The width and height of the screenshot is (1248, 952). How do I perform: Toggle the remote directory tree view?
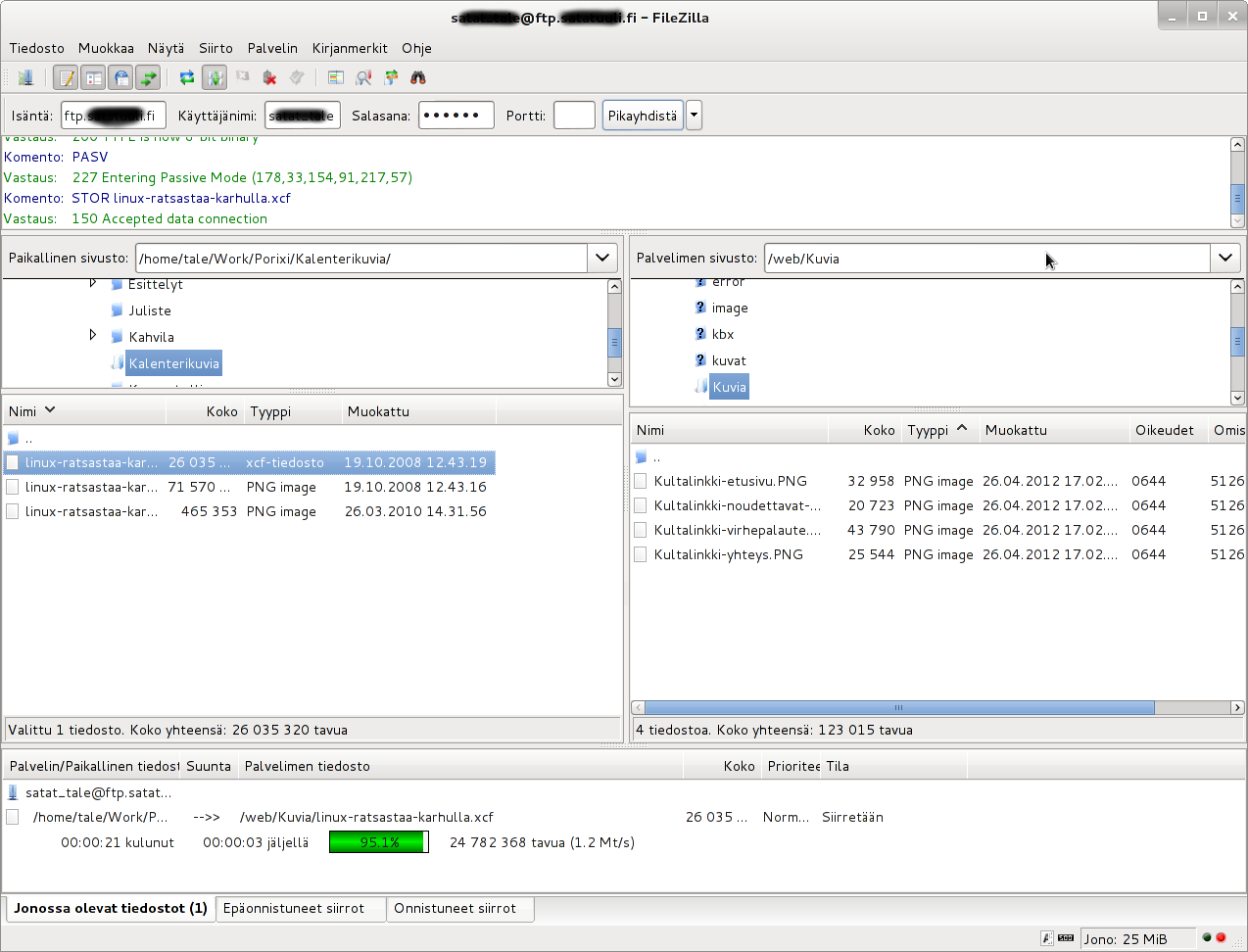pyautogui.click(x=120, y=77)
